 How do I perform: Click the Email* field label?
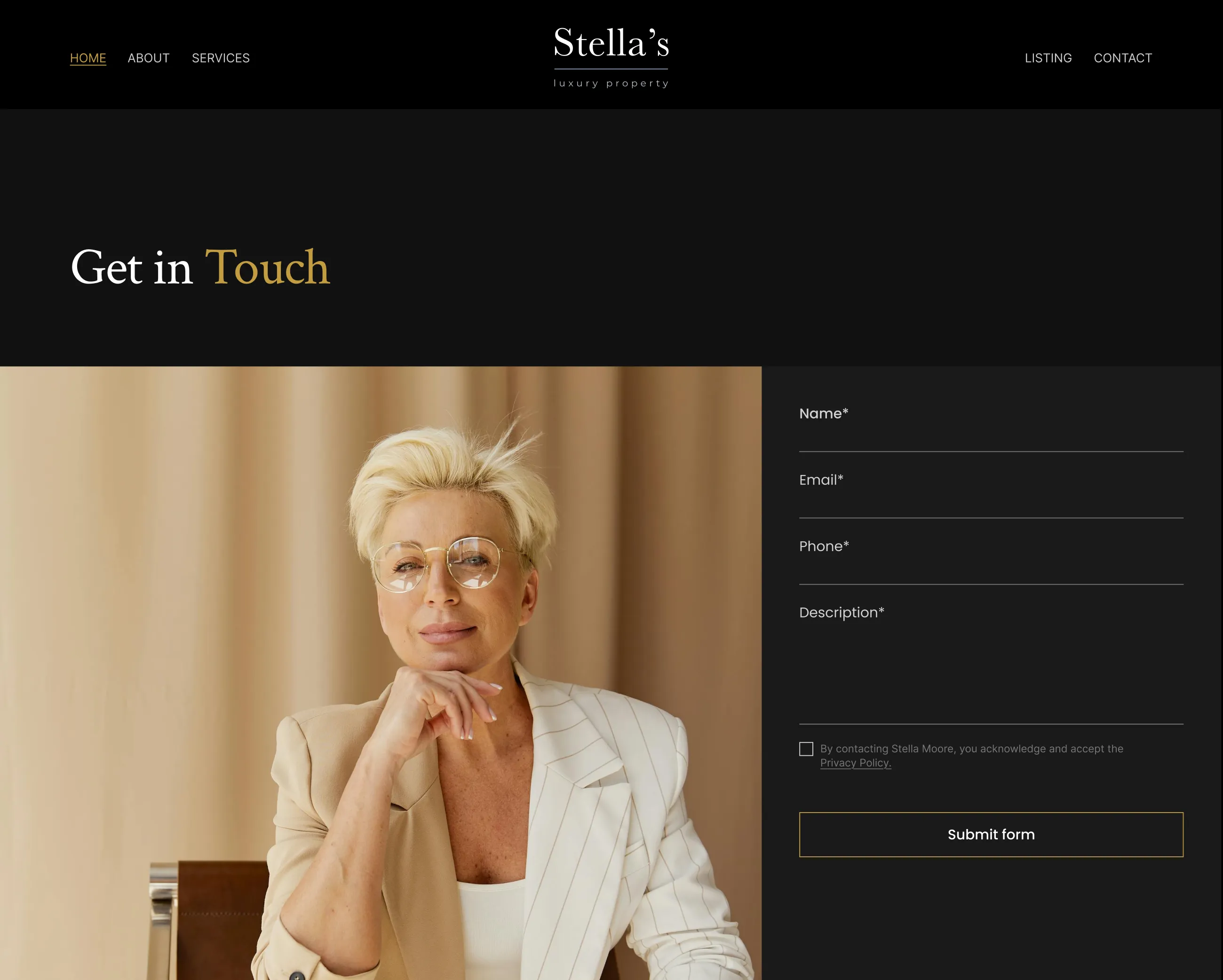coord(821,480)
